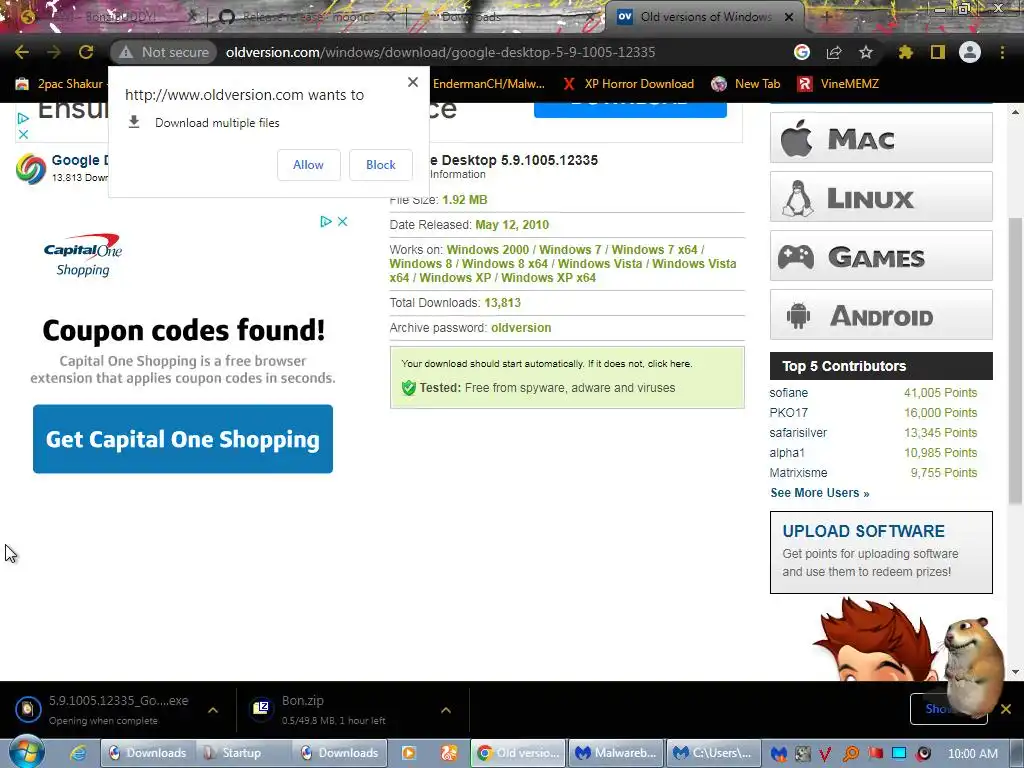Reload the page with the refresh icon
Image resolution: width=1024 pixels, height=768 pixels.
(86, 52)
